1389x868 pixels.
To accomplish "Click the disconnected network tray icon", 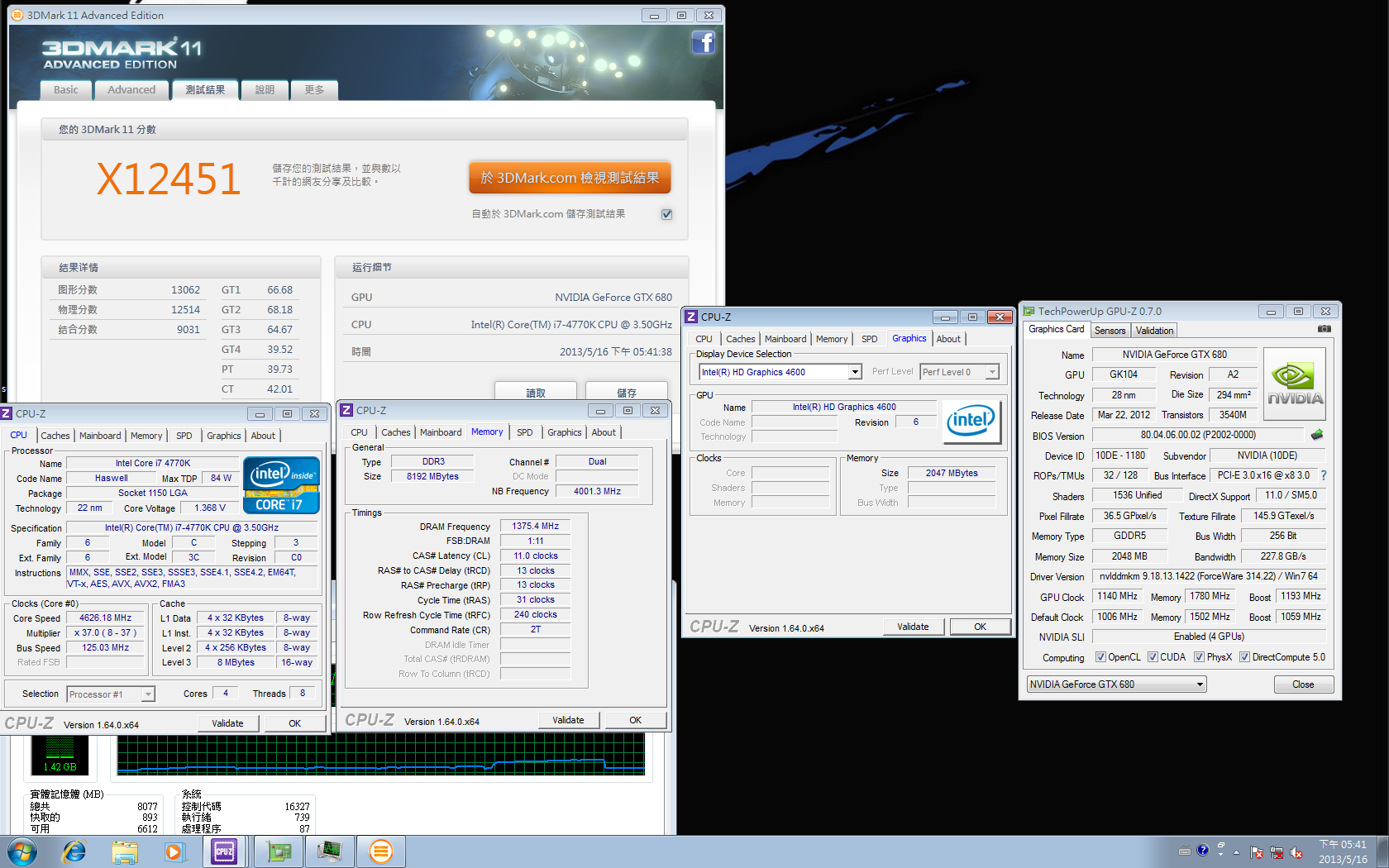I will (x=1277, y=852).
